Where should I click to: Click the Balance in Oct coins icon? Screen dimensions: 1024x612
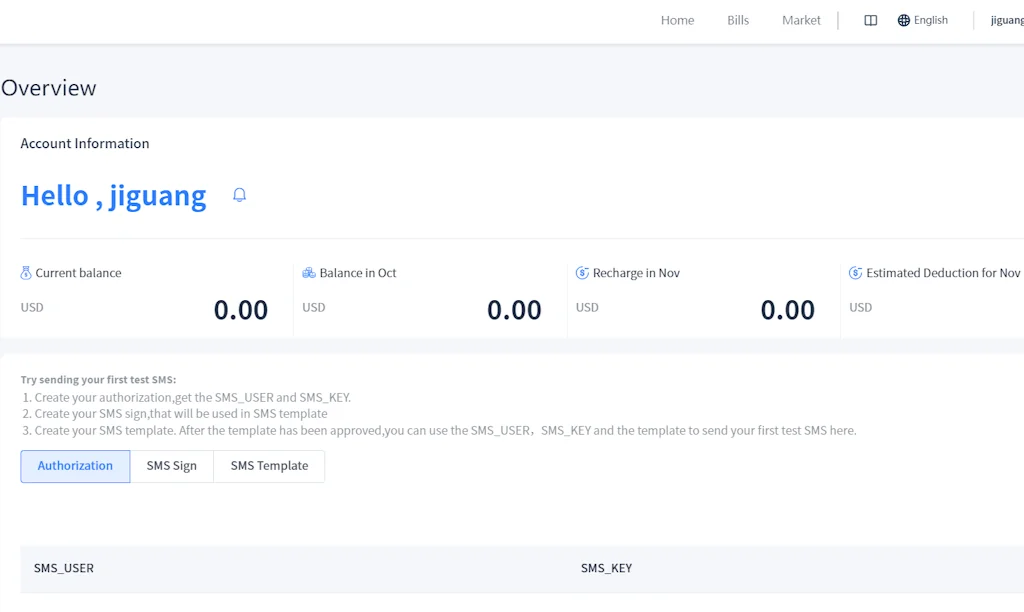tap(309, 273)
